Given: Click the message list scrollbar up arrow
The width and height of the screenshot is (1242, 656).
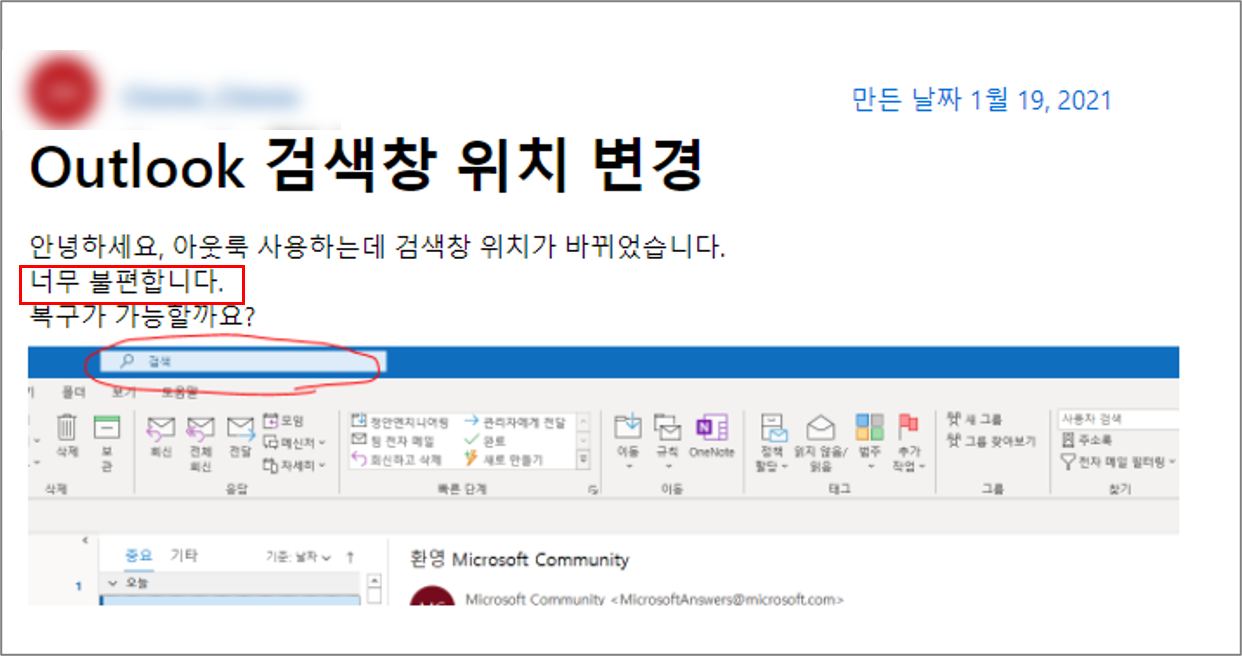Looking at the screenshot, I should [374, 581].
